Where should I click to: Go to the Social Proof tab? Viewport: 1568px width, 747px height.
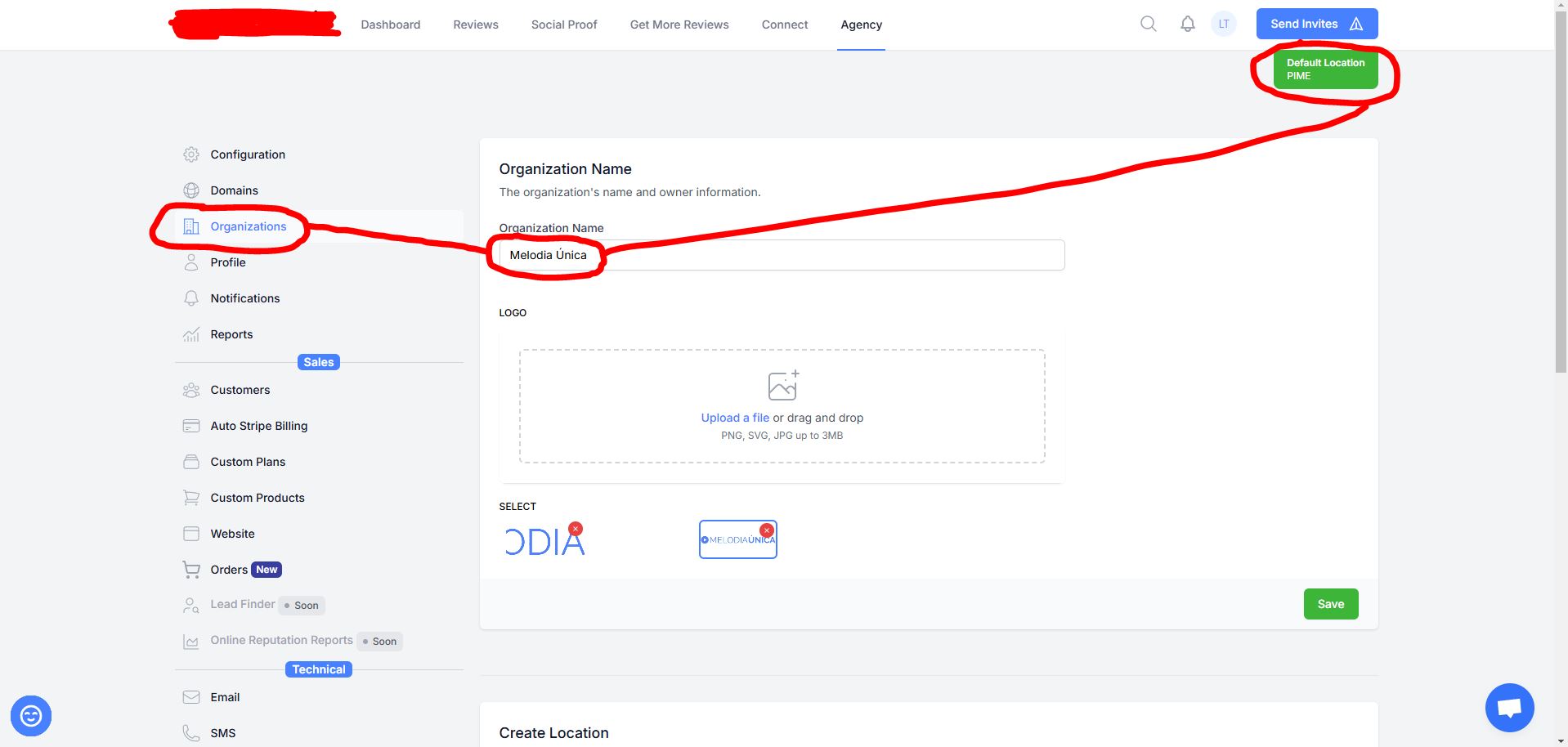[563, 25]
